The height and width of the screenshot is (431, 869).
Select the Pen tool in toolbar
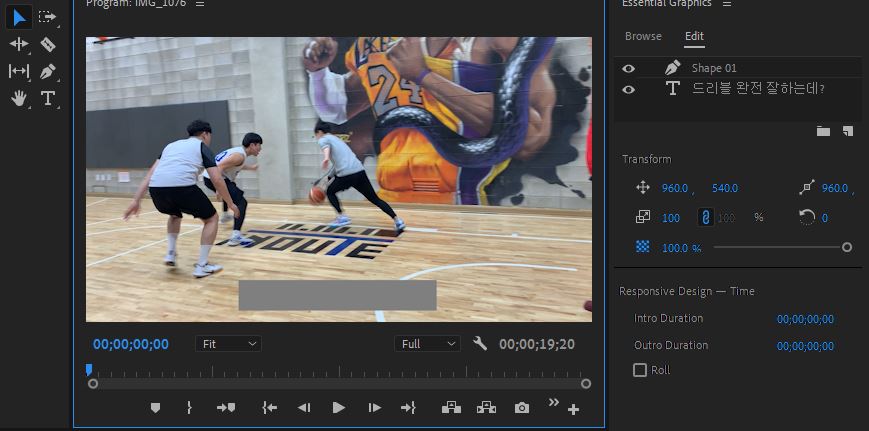coord(48,71)
